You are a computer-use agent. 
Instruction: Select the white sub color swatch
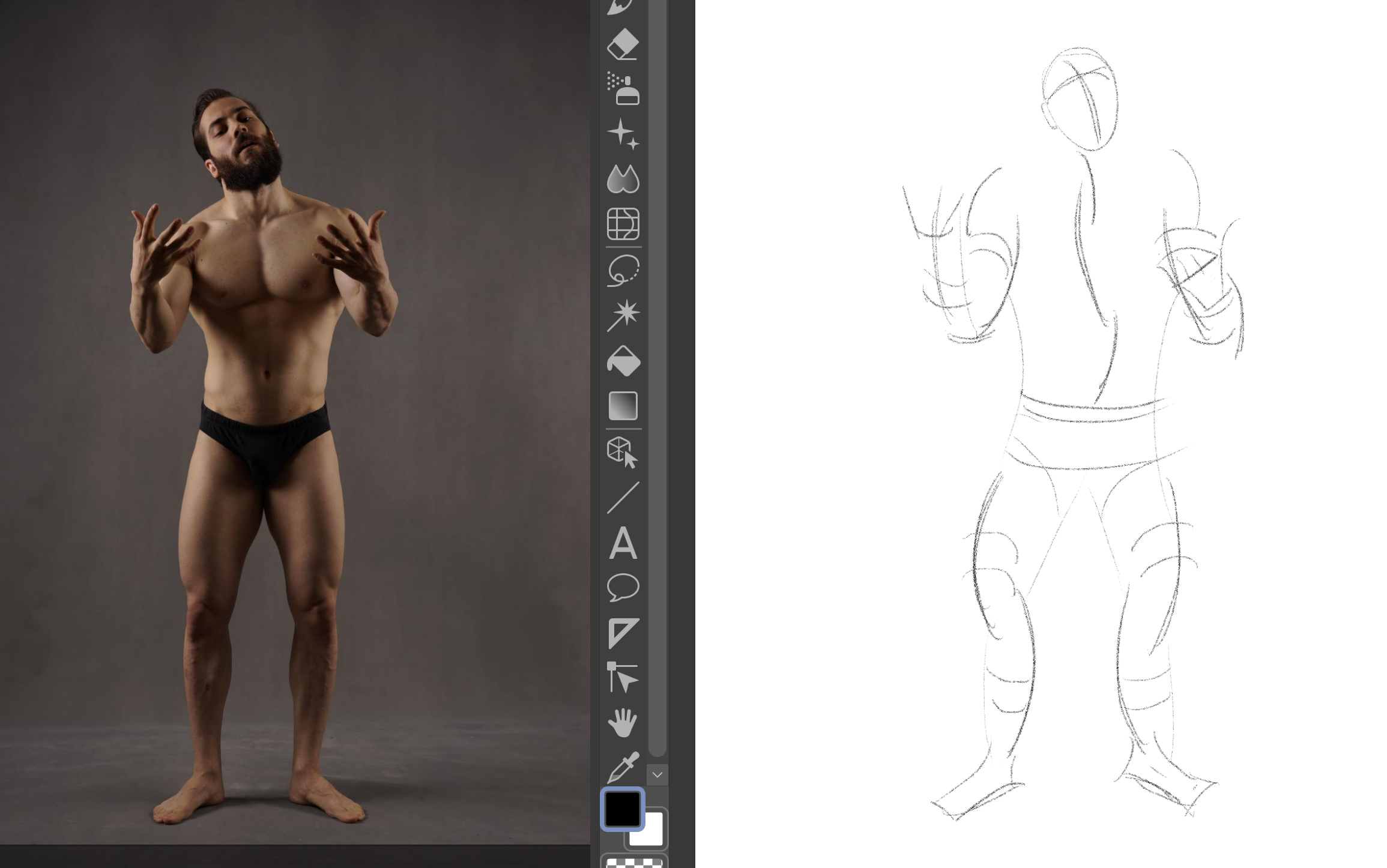coord(653,834)
